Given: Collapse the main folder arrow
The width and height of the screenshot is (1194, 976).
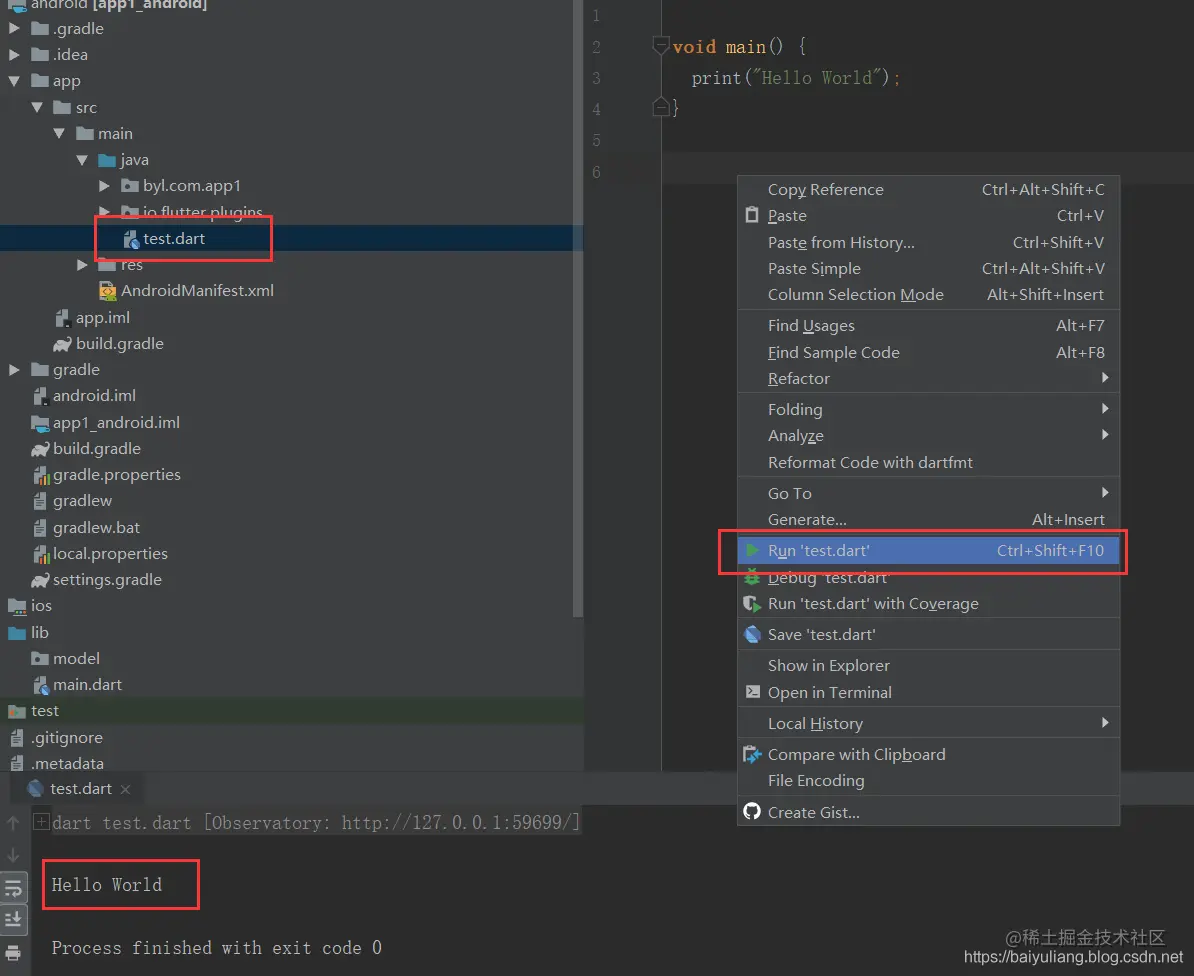Looking at the screenshot, I should 59,133.
